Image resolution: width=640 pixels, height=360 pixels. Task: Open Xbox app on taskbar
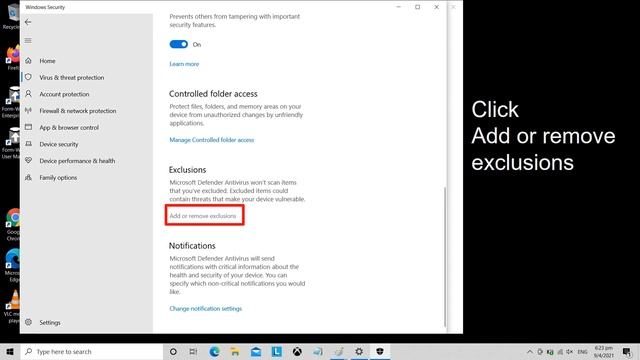pyautogui.click(x=297, y=351)
